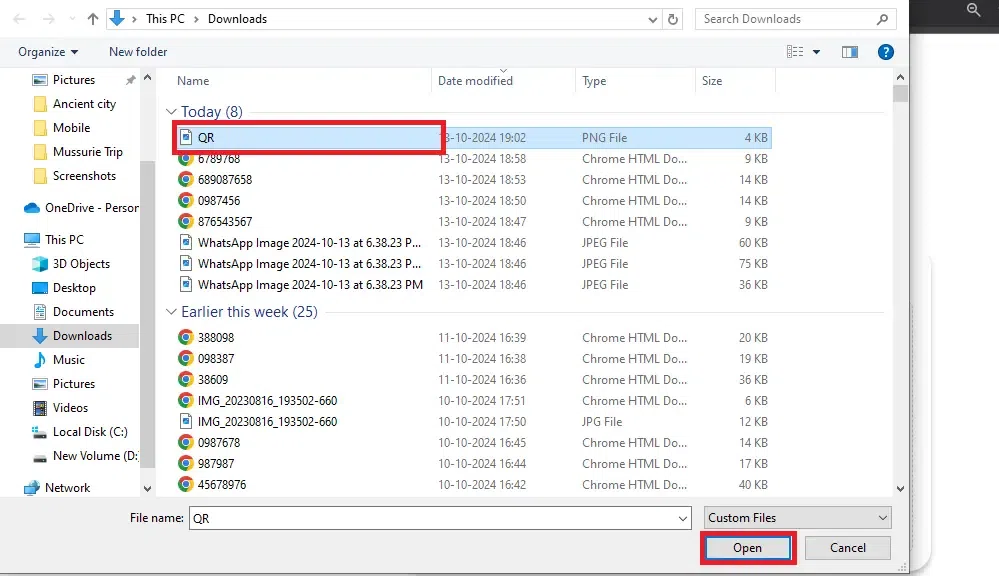Click the Chrome icon for 6789768
Screen dimensions: 999x576
185,159
